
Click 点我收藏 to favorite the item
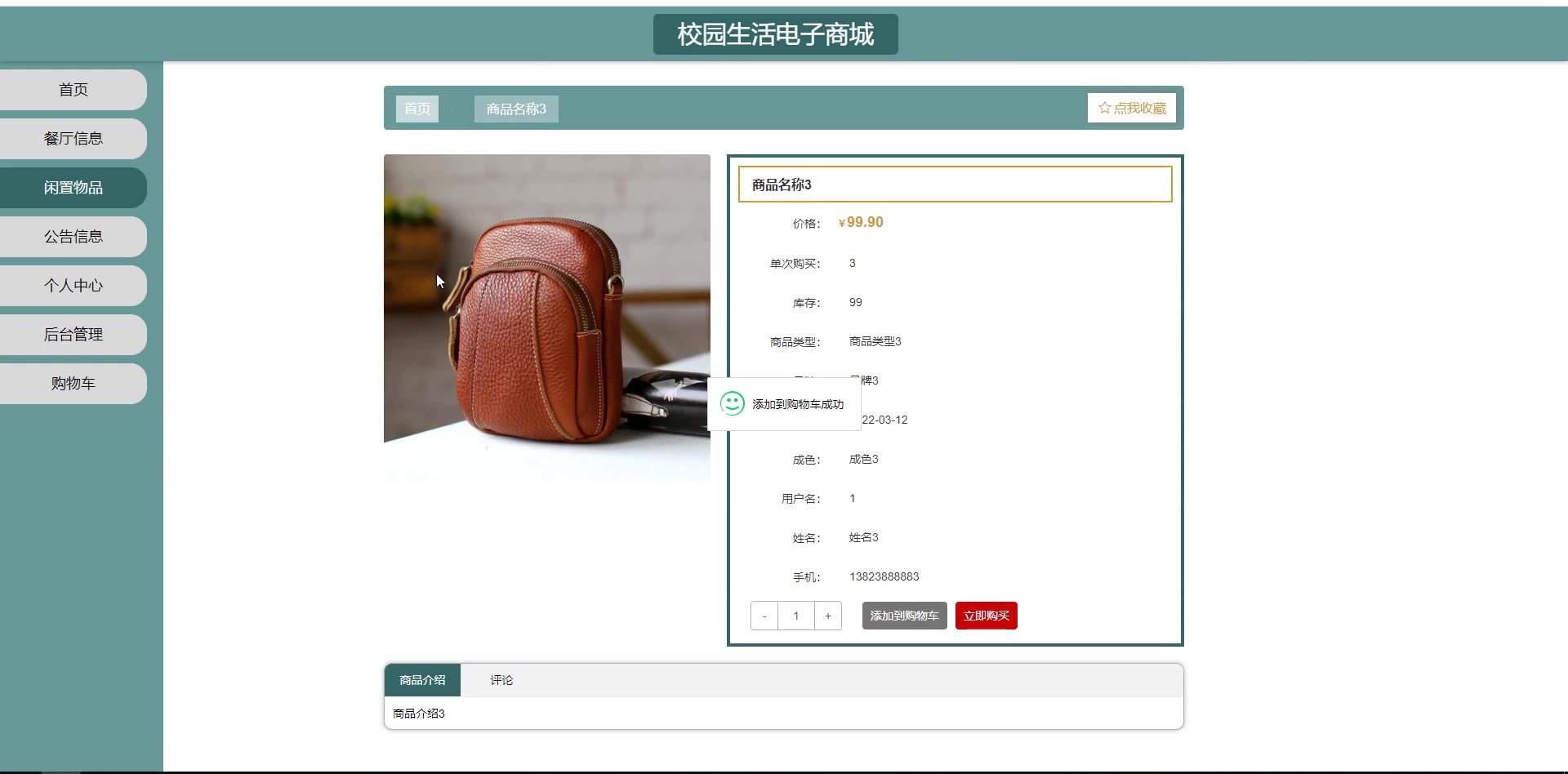click(x=1132, y=108)
